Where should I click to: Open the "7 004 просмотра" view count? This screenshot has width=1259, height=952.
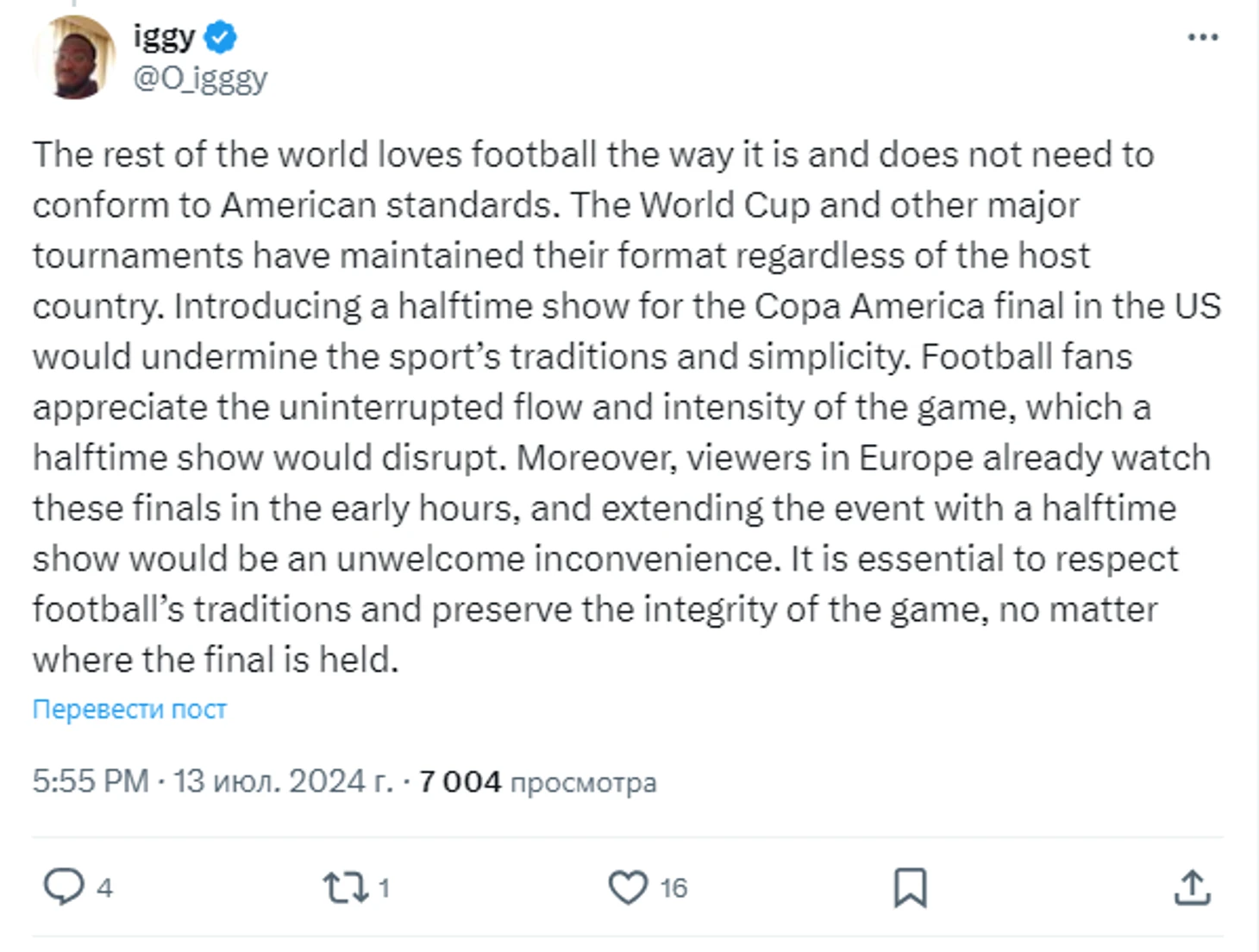point(537,781)
